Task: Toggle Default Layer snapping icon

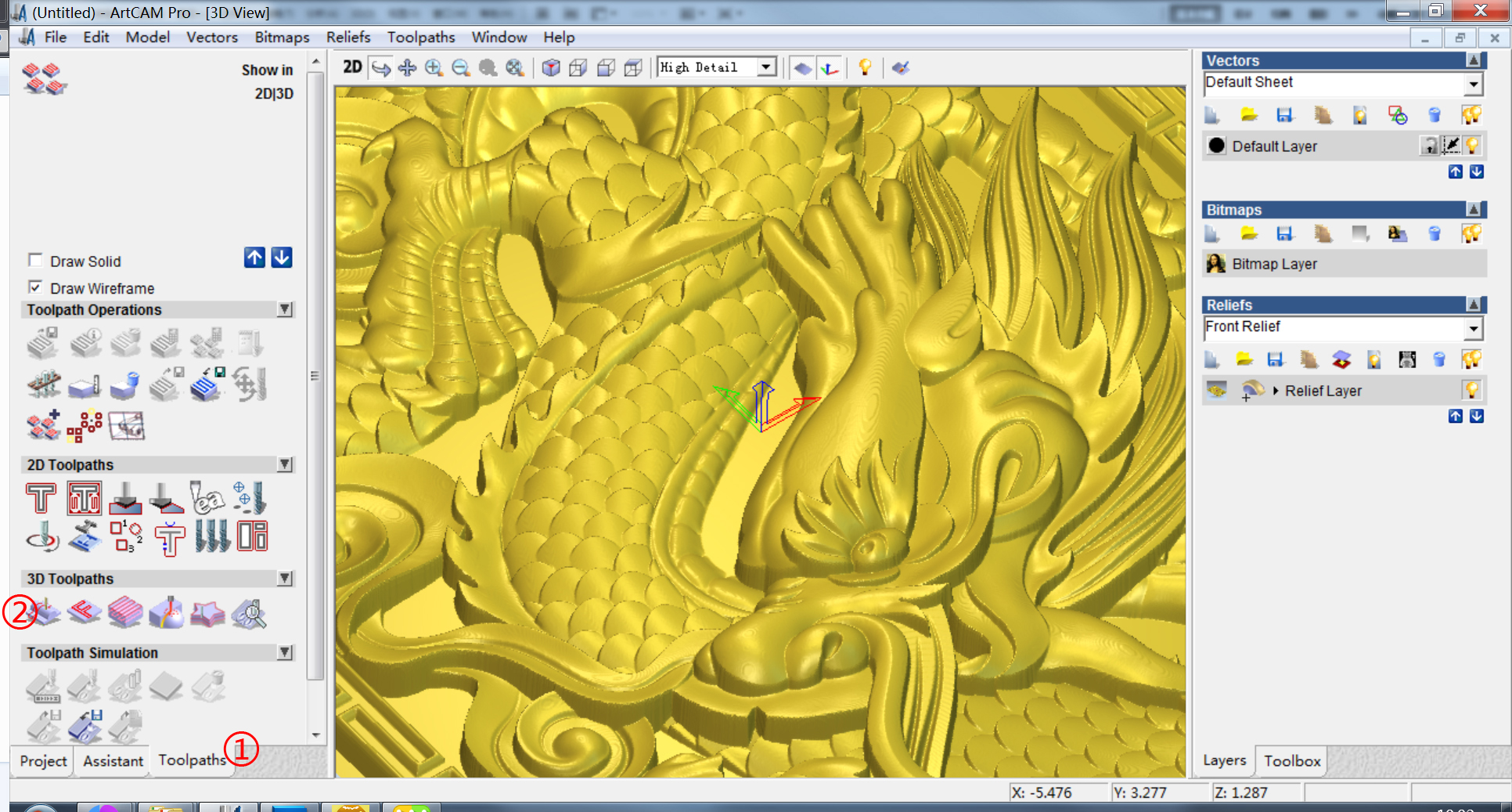Action: click(1451, 145)
